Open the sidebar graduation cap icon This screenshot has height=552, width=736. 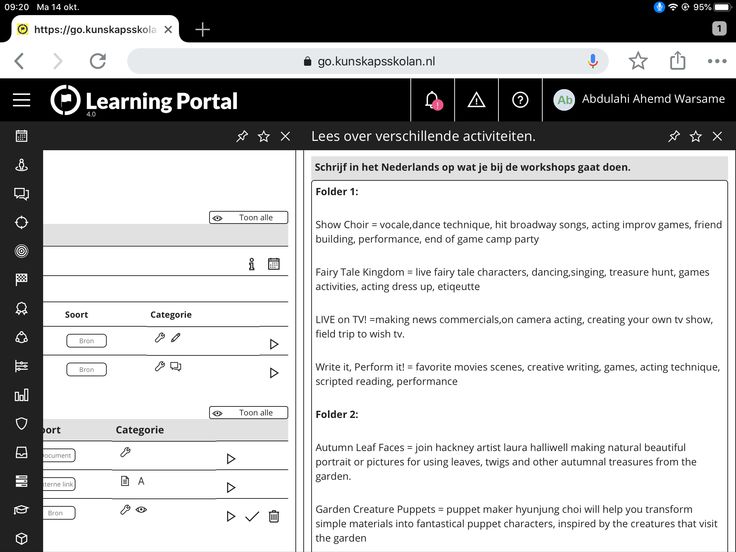pos(21,510)
